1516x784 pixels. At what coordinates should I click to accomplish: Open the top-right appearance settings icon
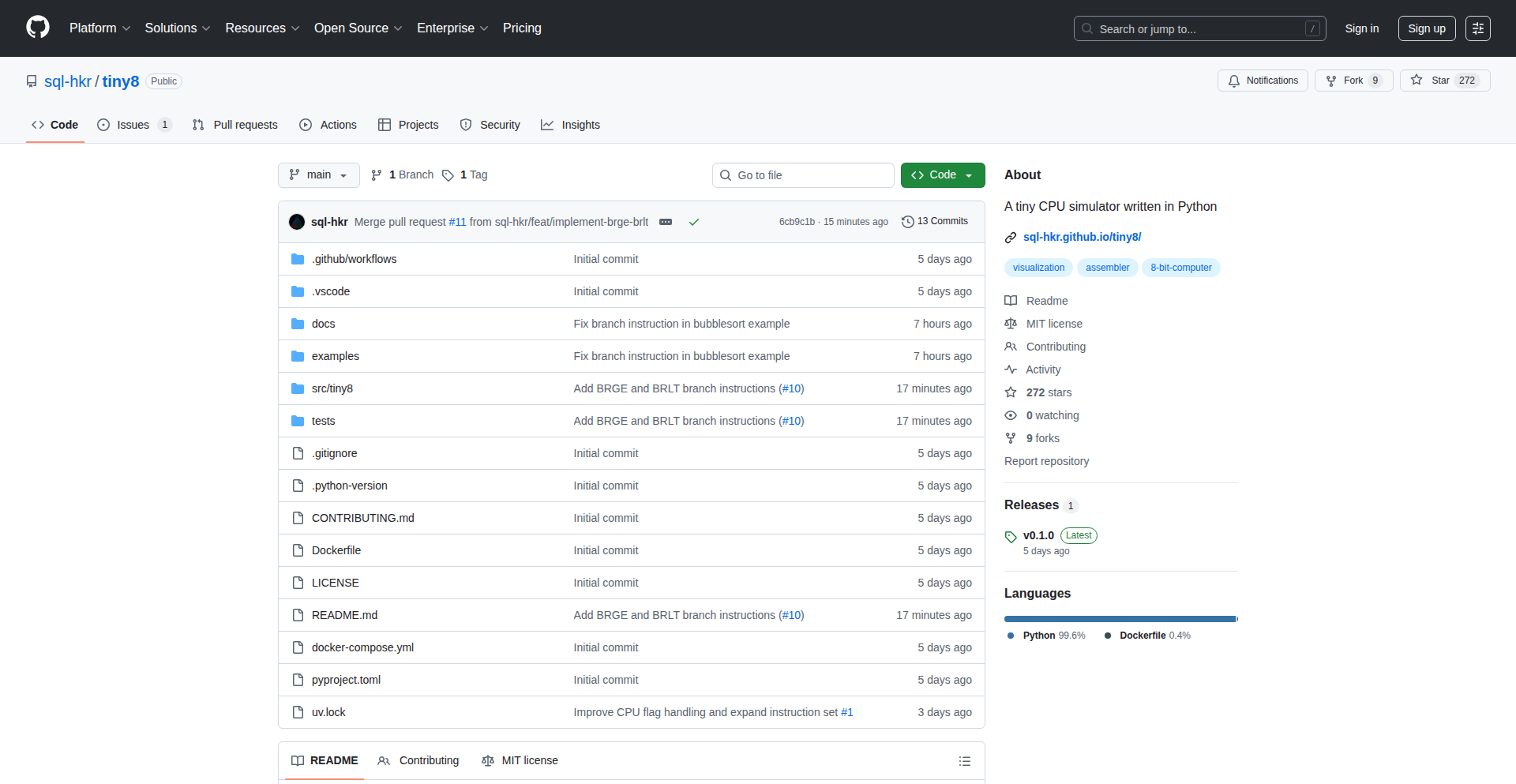(1477, 28)
